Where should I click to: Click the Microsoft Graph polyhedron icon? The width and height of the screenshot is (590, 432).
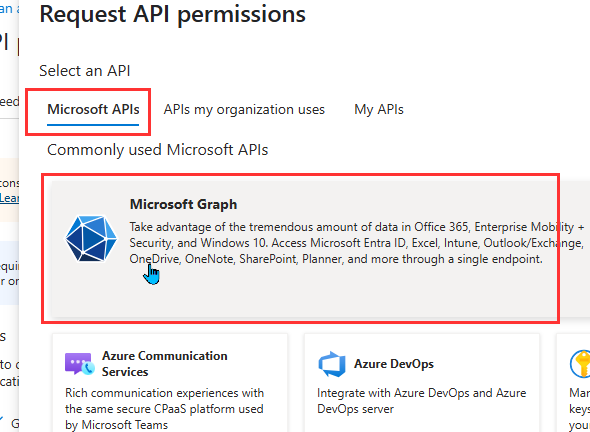(91, 238)
